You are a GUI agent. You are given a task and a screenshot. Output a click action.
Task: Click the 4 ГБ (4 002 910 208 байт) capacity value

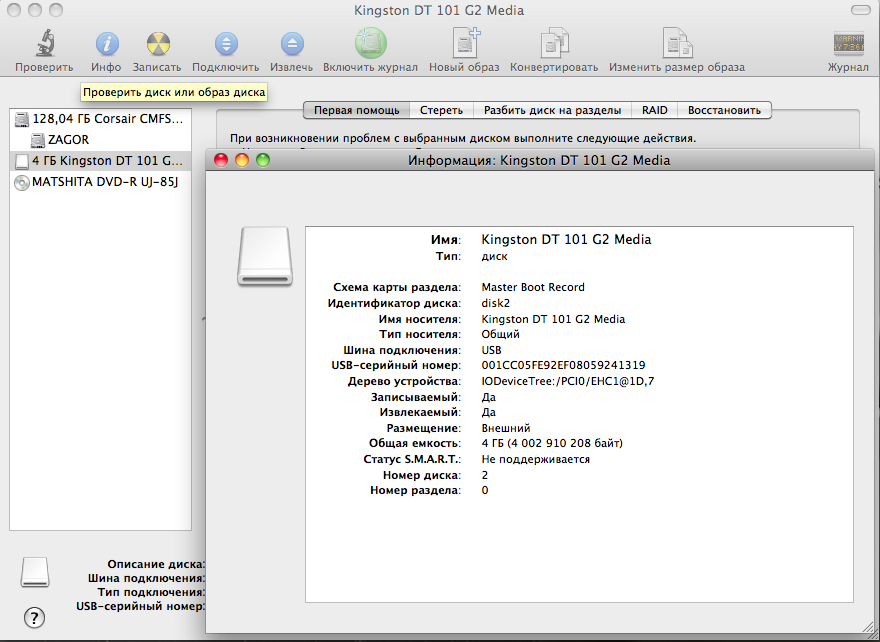tap(552, 443)
